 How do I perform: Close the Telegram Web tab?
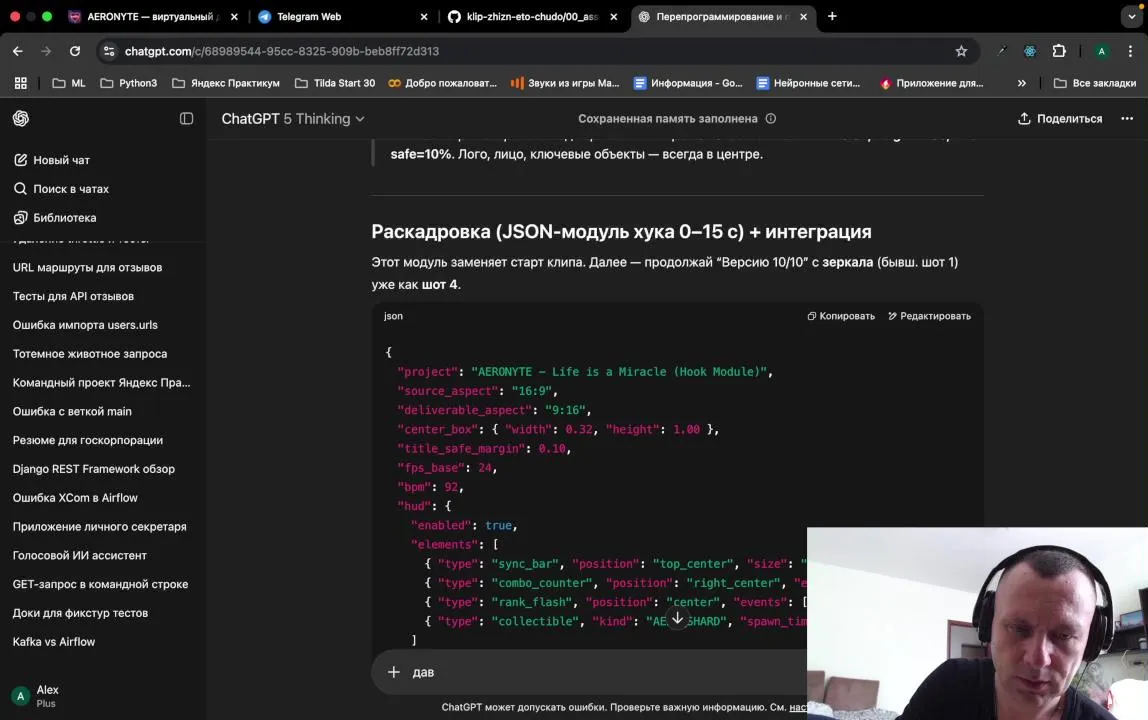[x=424, y=16]
